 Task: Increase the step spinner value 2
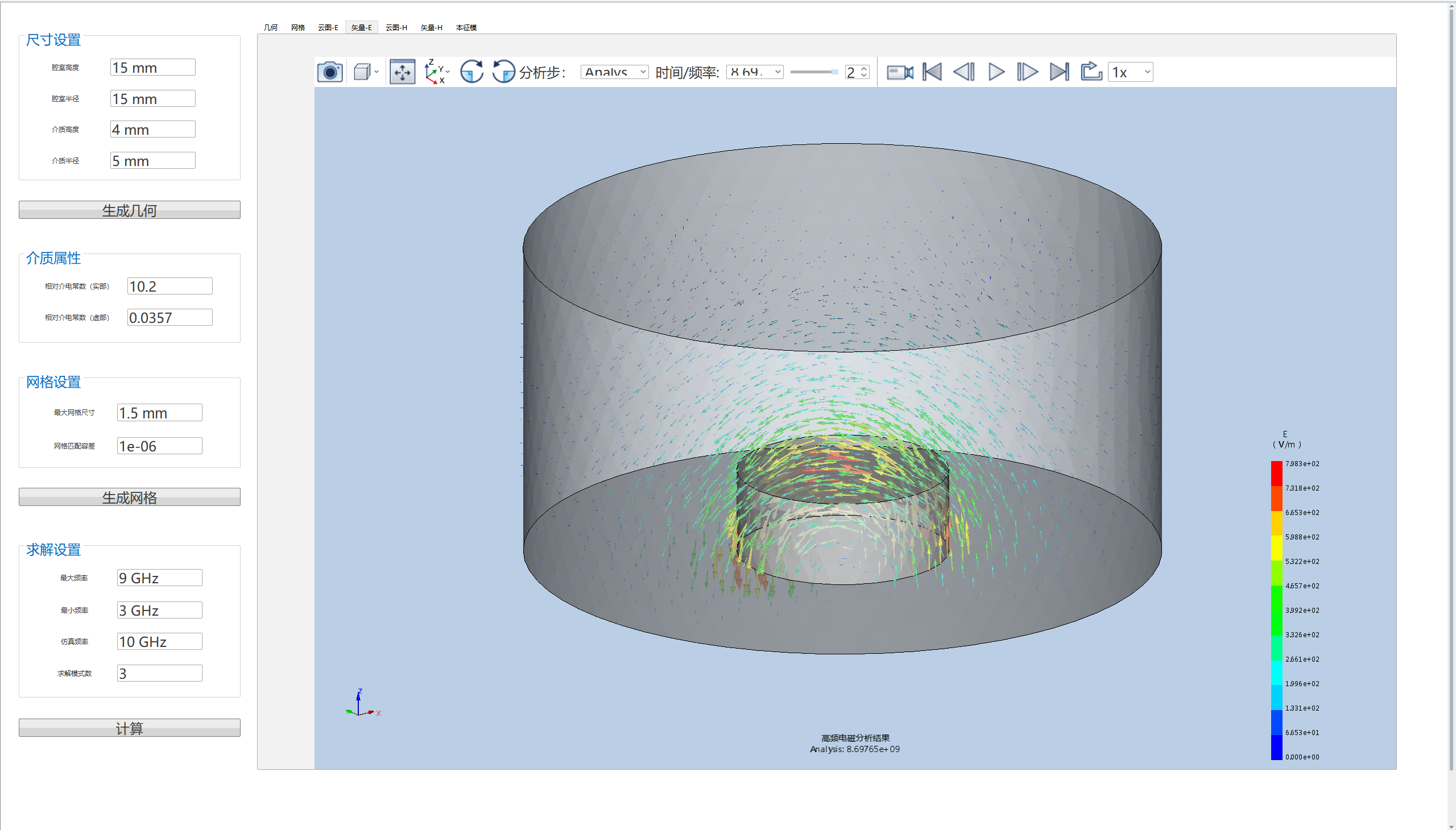[864, 68]
